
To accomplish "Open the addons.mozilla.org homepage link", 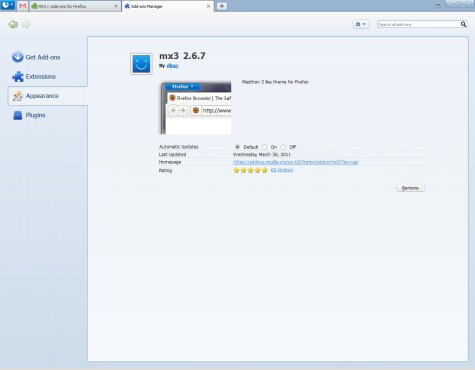I will (x=295, y=162).
